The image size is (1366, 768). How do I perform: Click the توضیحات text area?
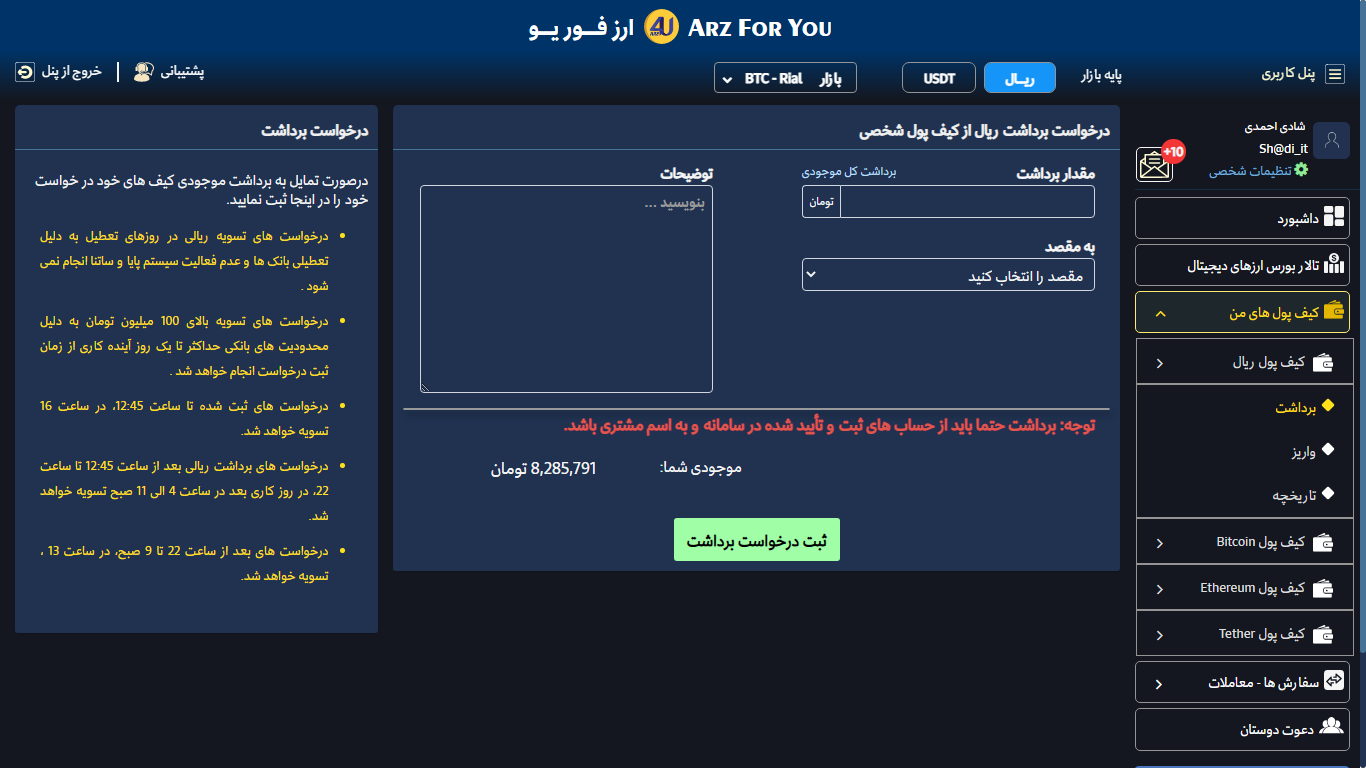pyautogui.click(x=566, y=290)
